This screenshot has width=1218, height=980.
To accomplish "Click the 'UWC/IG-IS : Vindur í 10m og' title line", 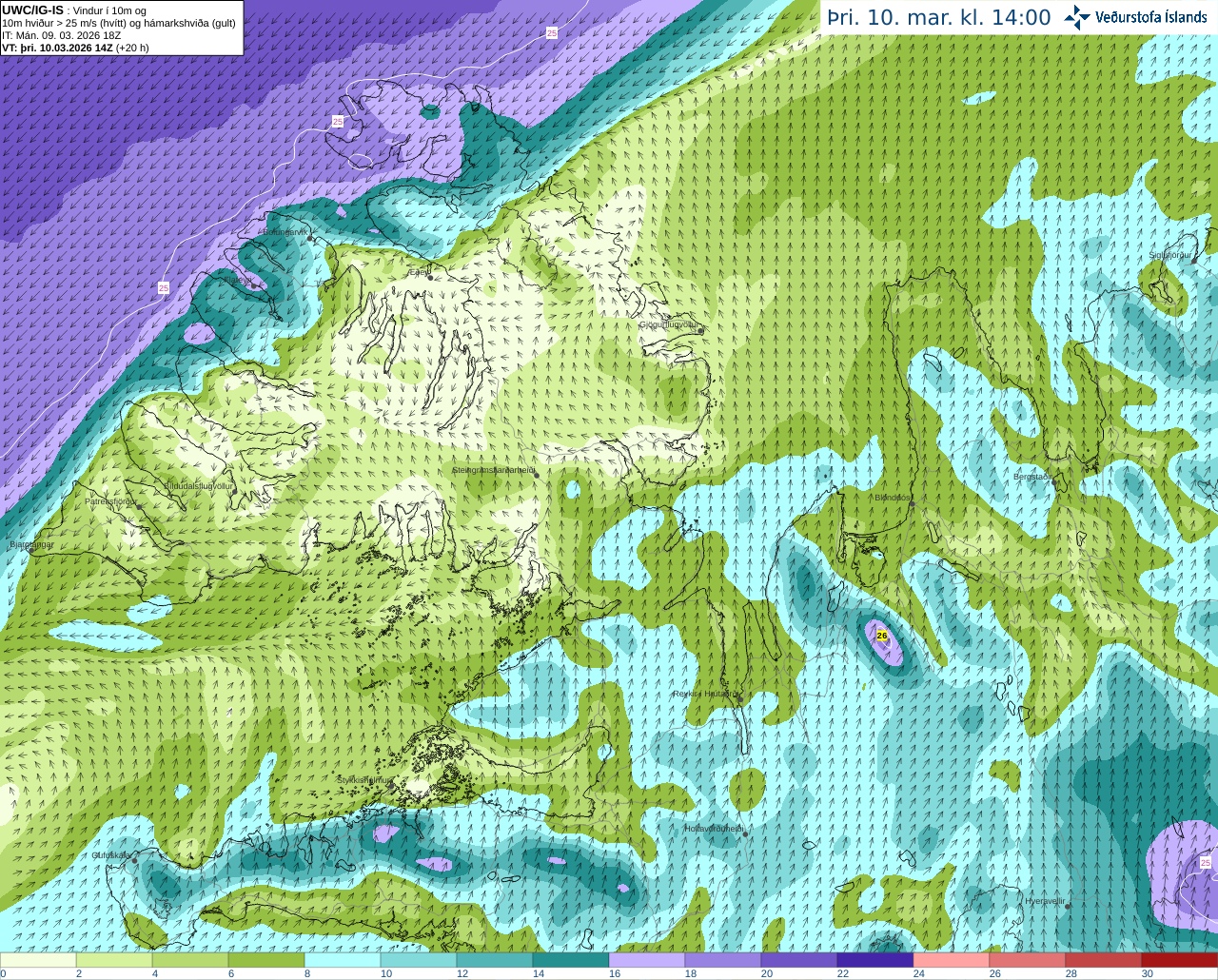I will click(x=74, y=10).
